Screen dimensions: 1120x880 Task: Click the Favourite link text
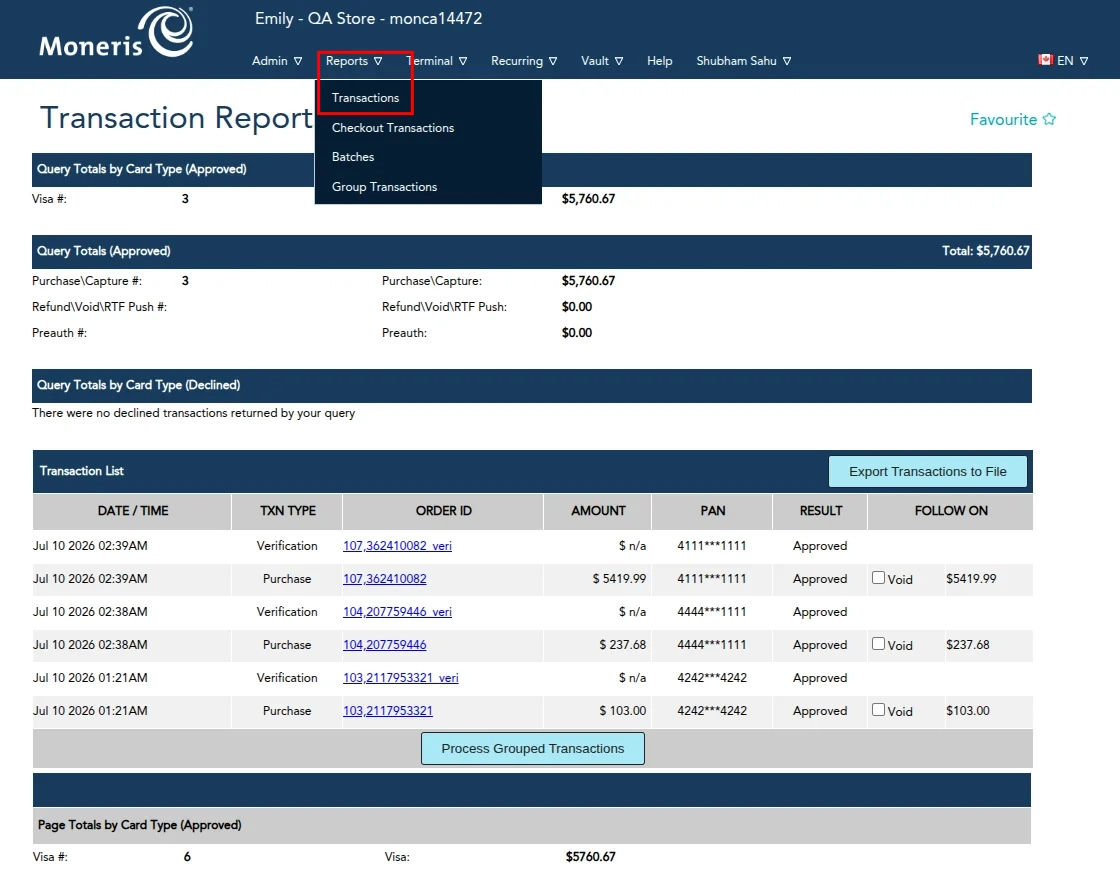point(1003,119)
